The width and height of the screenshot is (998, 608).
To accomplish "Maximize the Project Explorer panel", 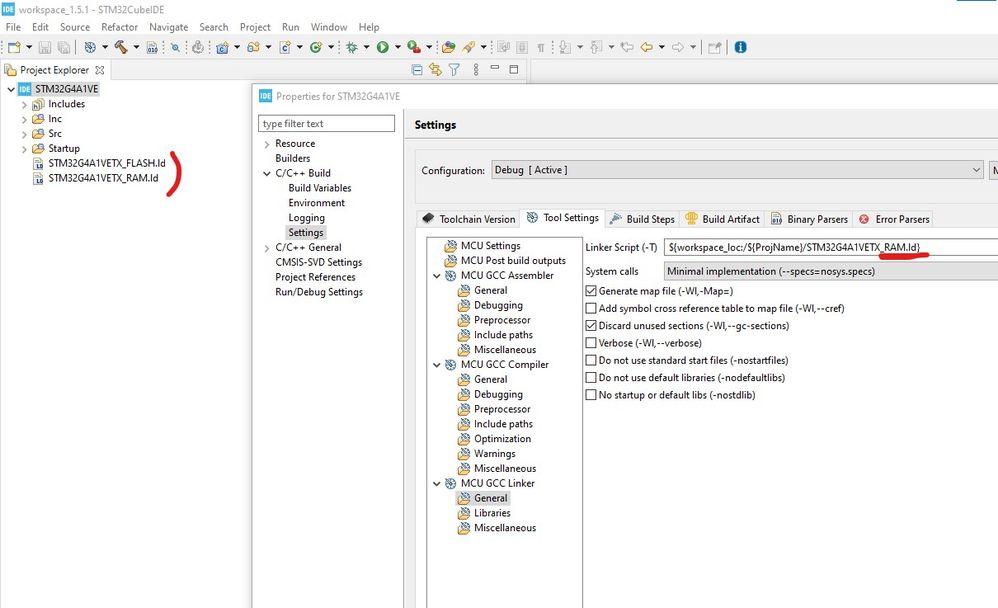I will coord(514,69).
